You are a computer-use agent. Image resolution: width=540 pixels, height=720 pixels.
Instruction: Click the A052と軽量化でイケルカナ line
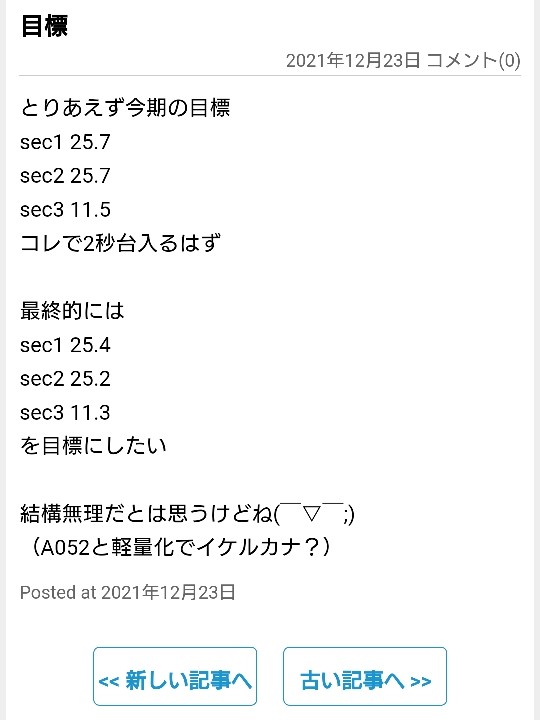point(178,547)
